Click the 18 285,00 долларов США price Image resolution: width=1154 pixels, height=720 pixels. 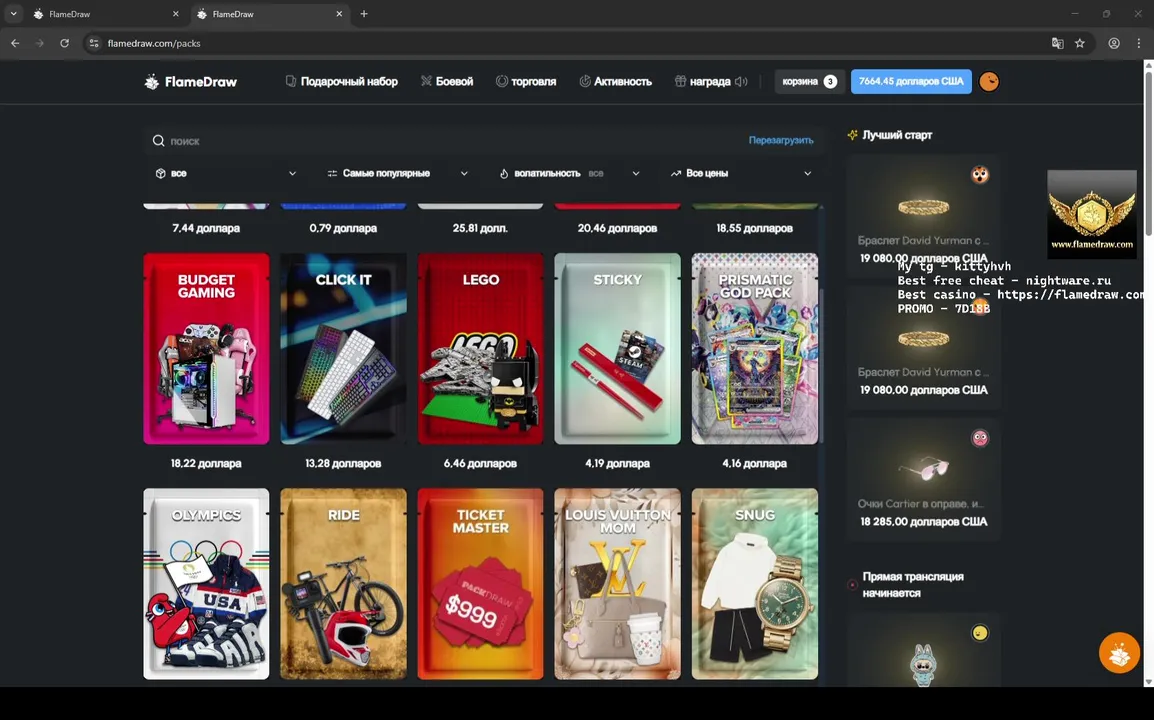point(924,522)
